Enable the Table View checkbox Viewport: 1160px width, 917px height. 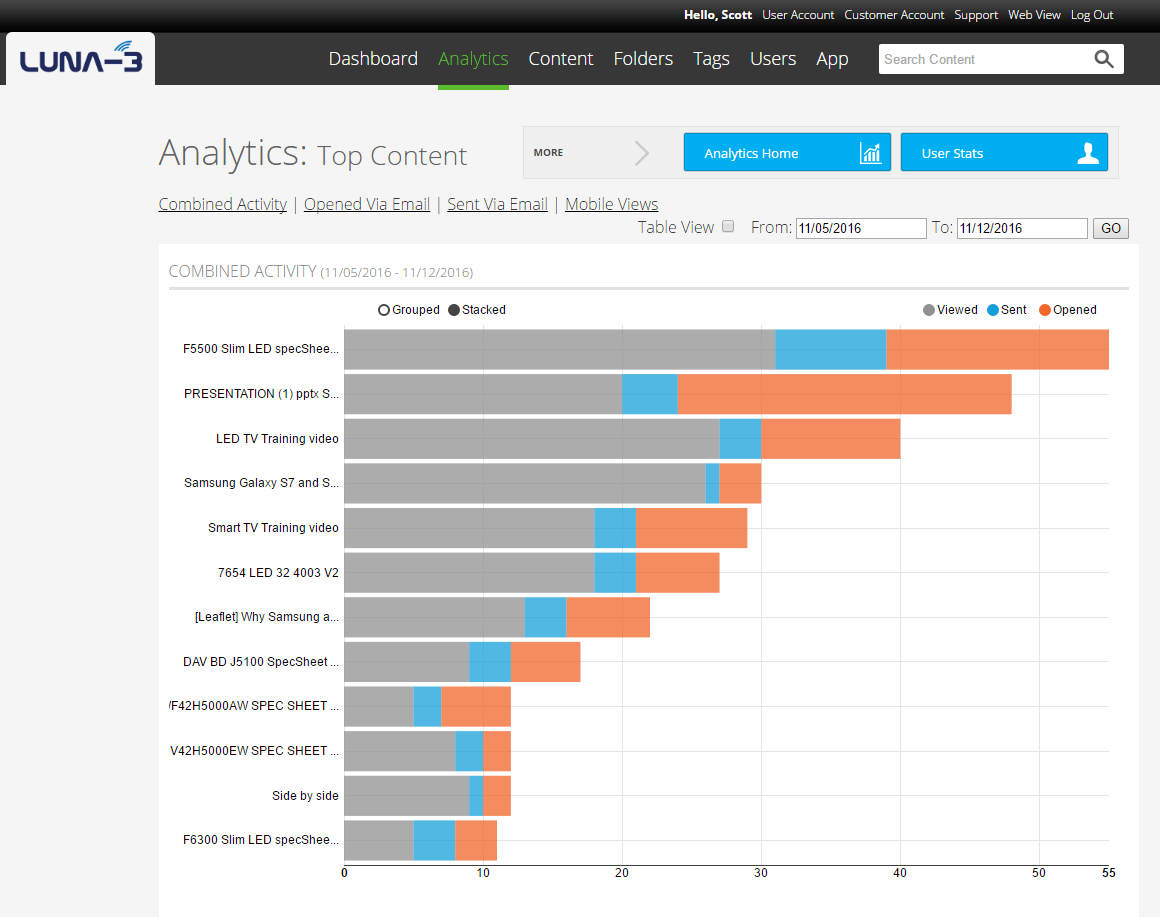728,226
